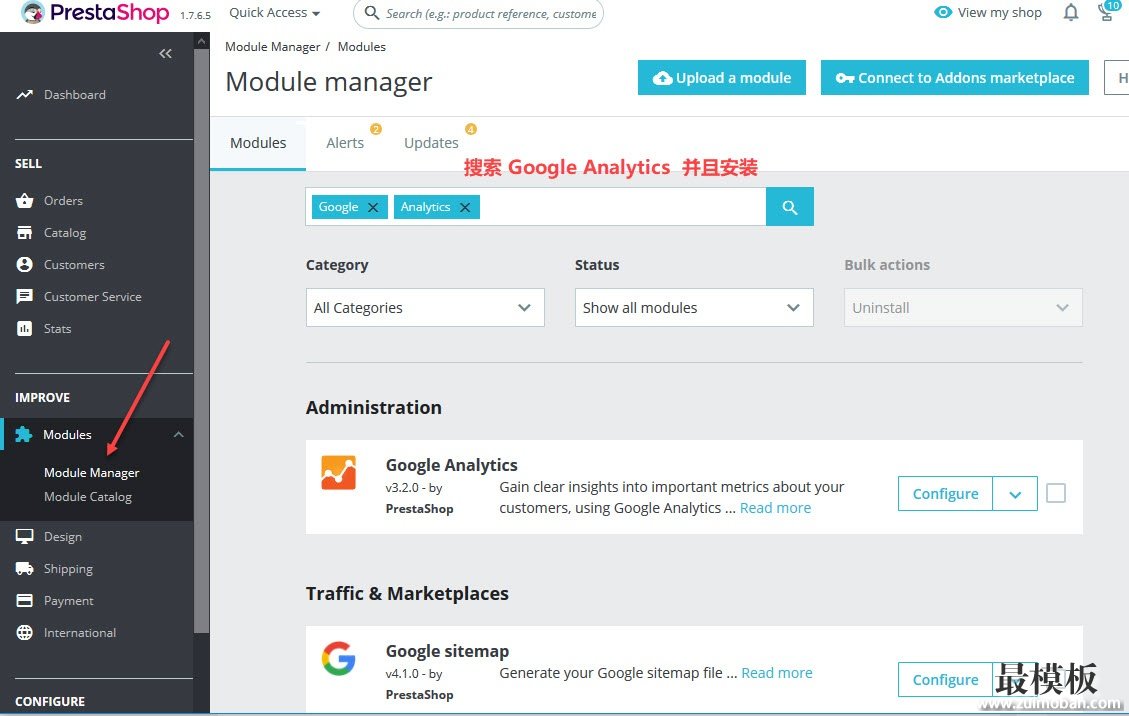Click View my shop link
This screenshot has width=1129, height=716.
pos(999,12)
